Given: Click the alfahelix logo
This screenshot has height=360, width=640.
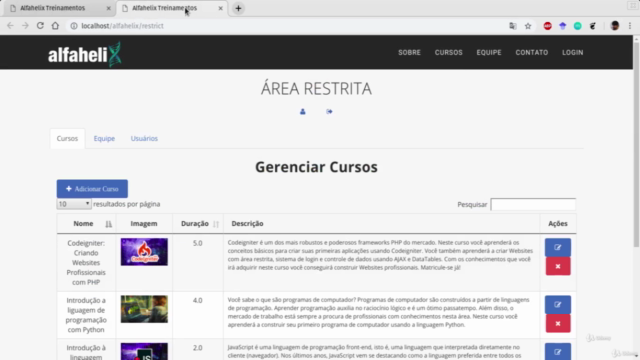Looking at the screenshot, I should click(84, 54).
